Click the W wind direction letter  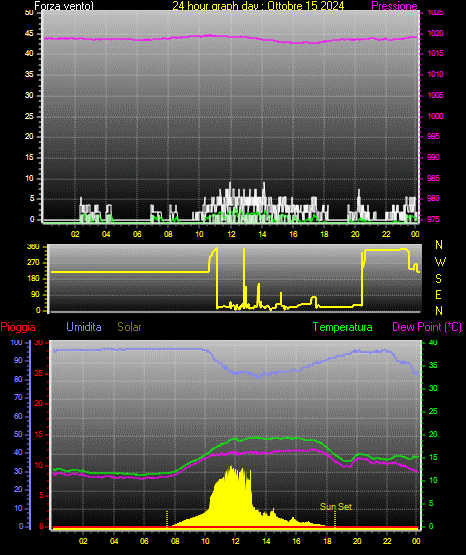coord(440,262)
